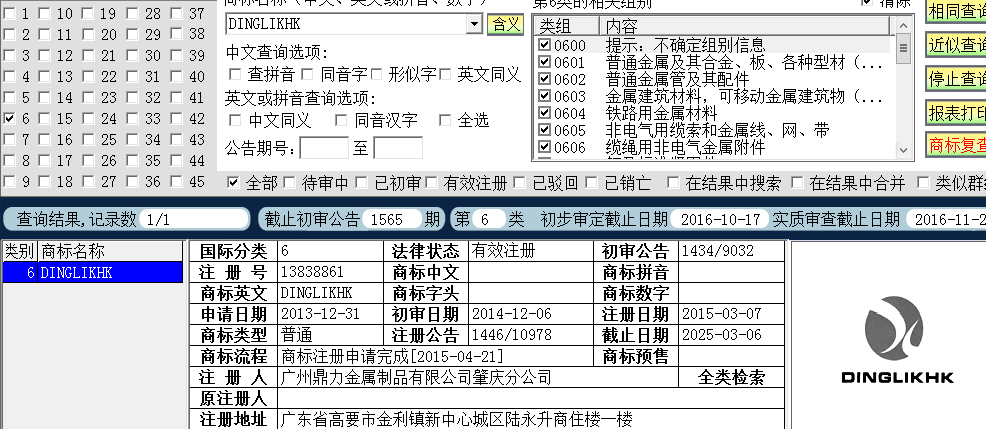The height and width of the screenshot is (429, 986).
Task: Check class 10 checkbox
Action: [x=44, y=13]
